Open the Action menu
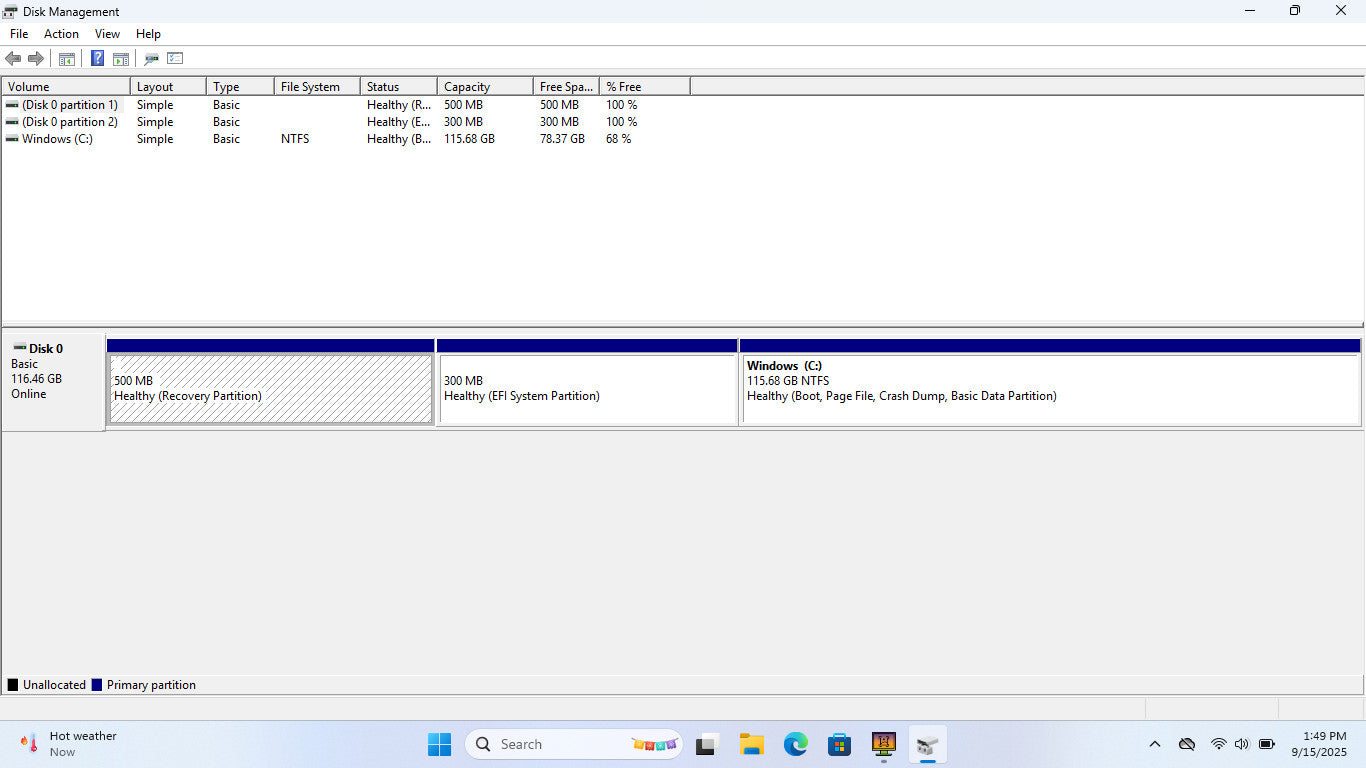The height and width of the screenshot is (768, 1366). (61, 34)
